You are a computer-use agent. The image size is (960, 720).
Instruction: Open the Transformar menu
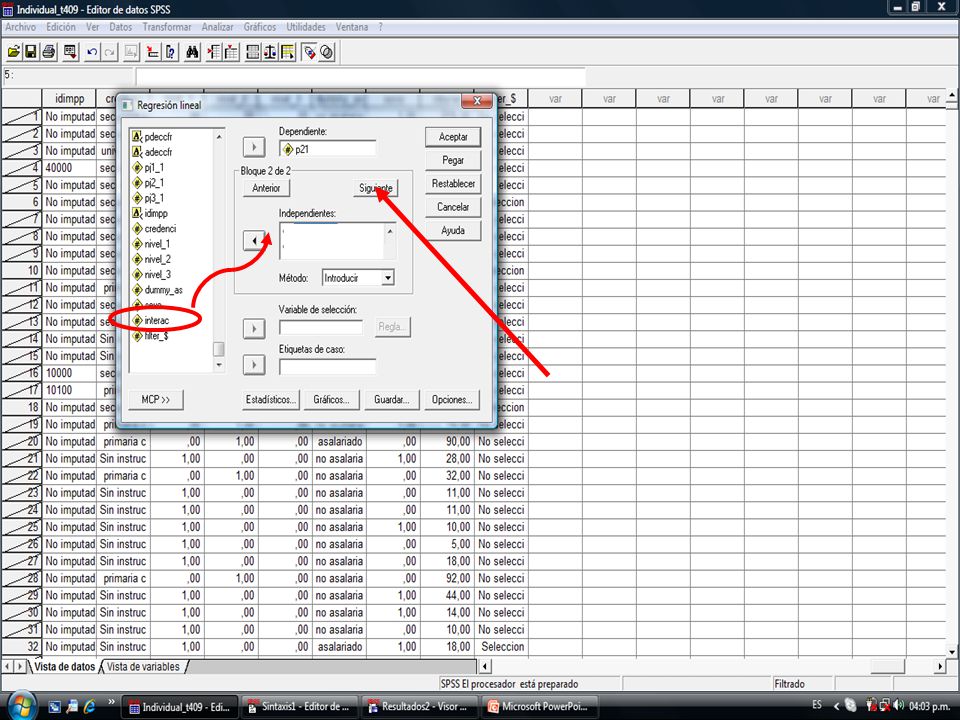point(167,27)
